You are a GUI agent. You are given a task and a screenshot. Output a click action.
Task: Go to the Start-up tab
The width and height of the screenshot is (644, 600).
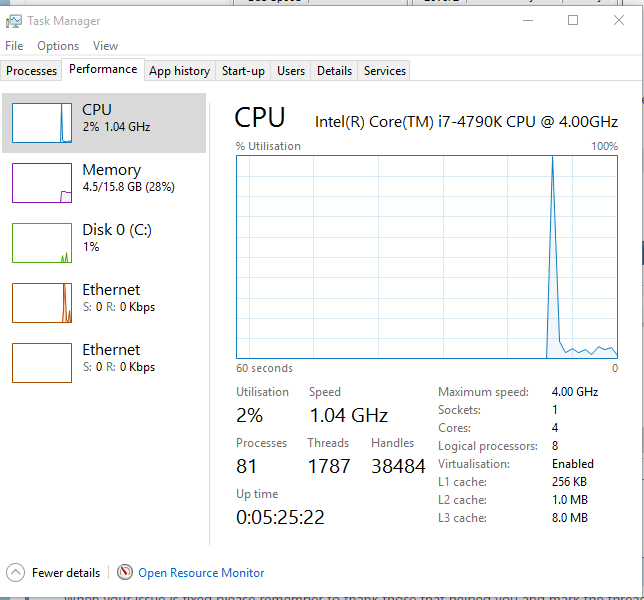(x=243, y=71)
